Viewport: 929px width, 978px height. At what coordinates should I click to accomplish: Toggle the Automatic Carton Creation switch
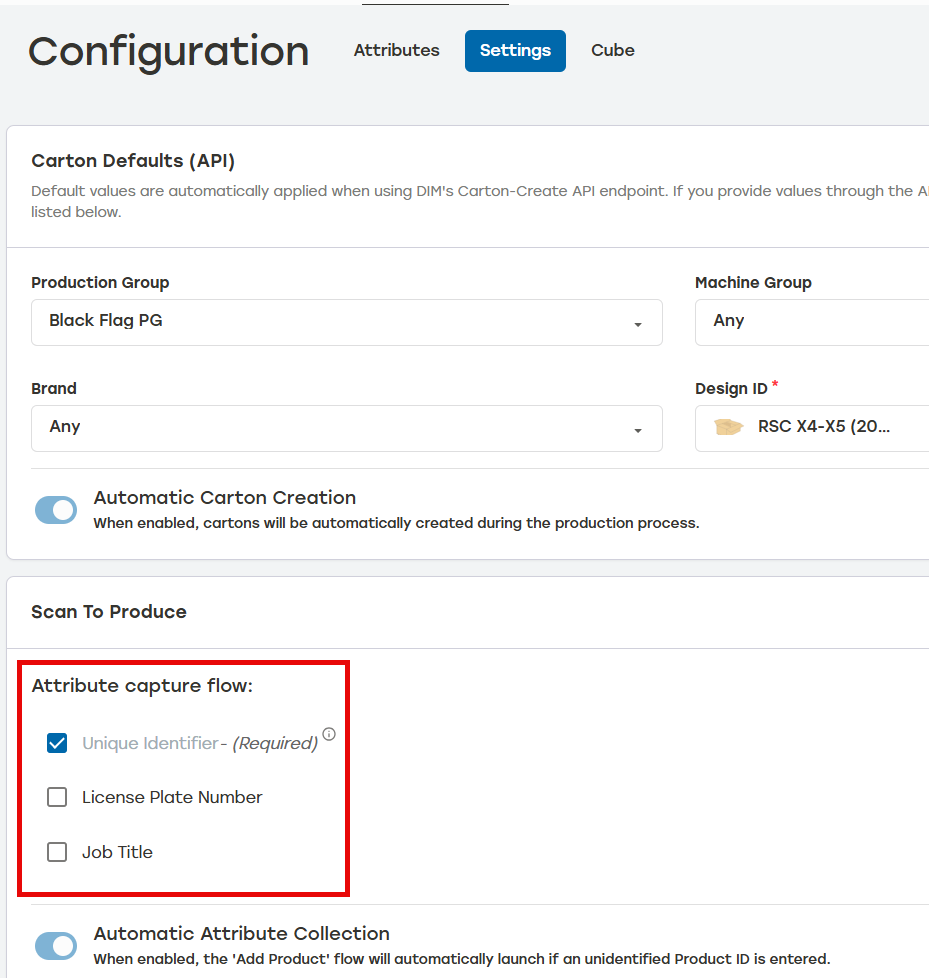click(x=56, y=510)
